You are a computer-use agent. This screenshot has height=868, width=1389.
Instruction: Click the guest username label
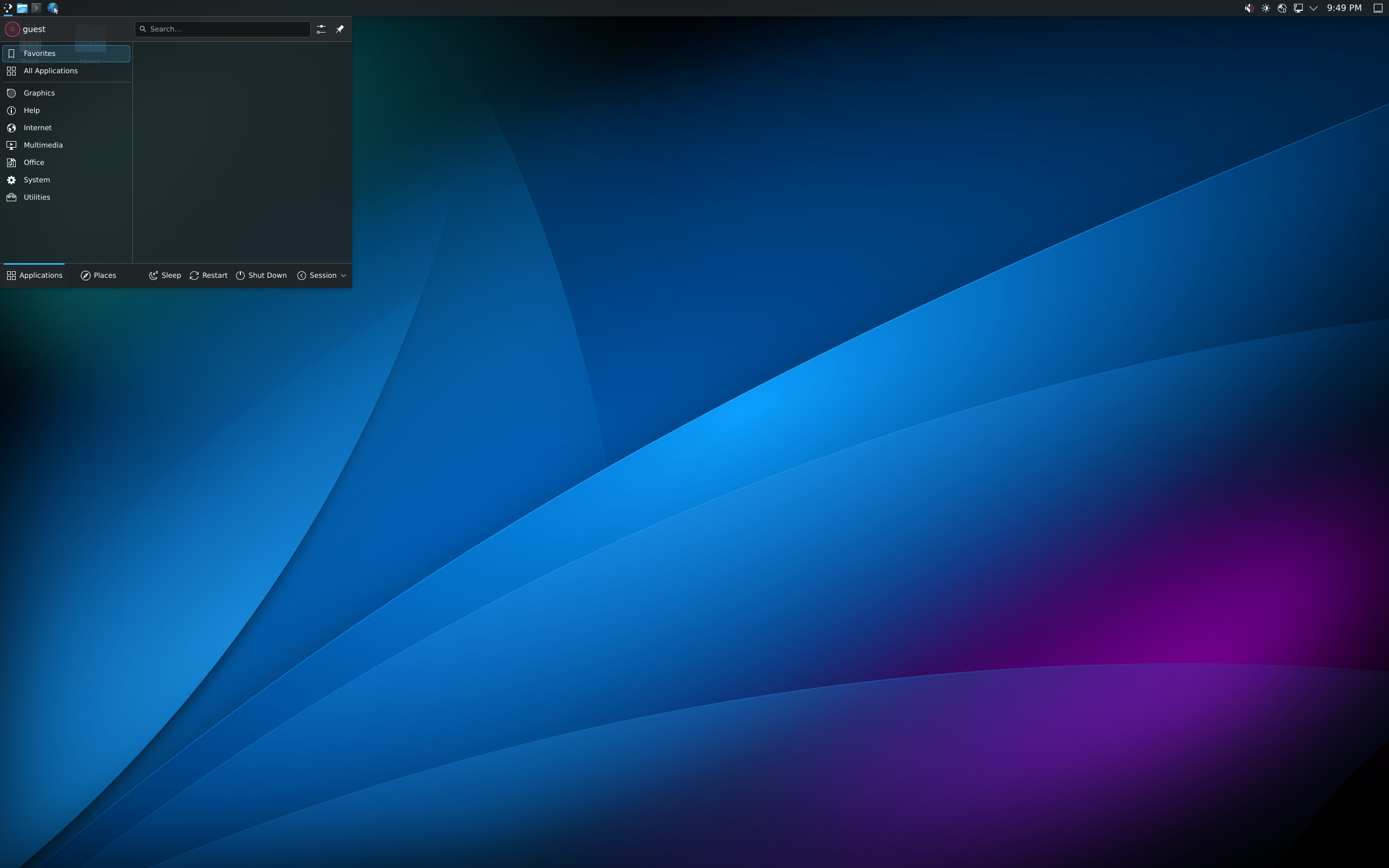(34, 29)
